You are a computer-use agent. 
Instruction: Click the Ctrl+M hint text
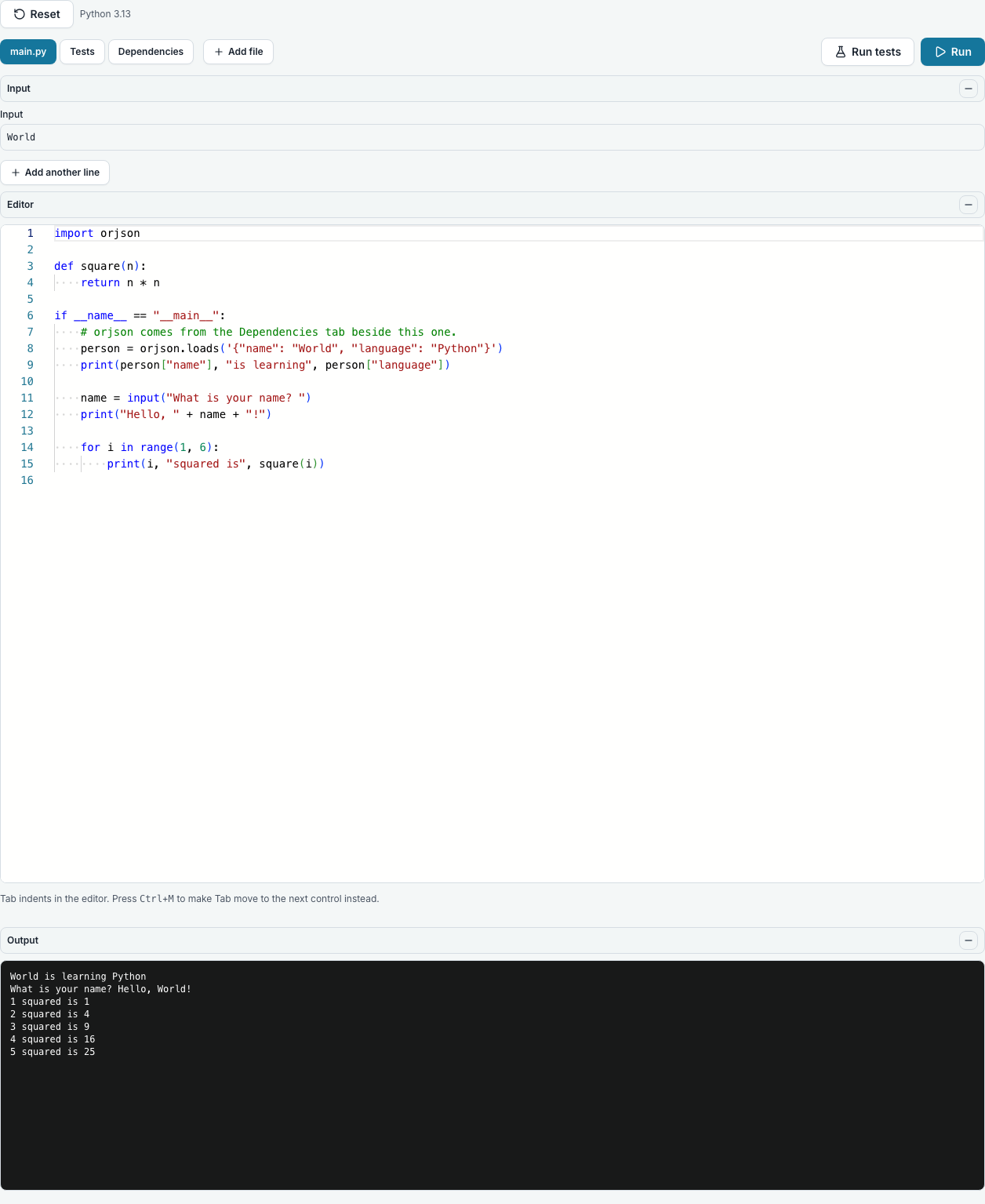[x=157, y=899]
